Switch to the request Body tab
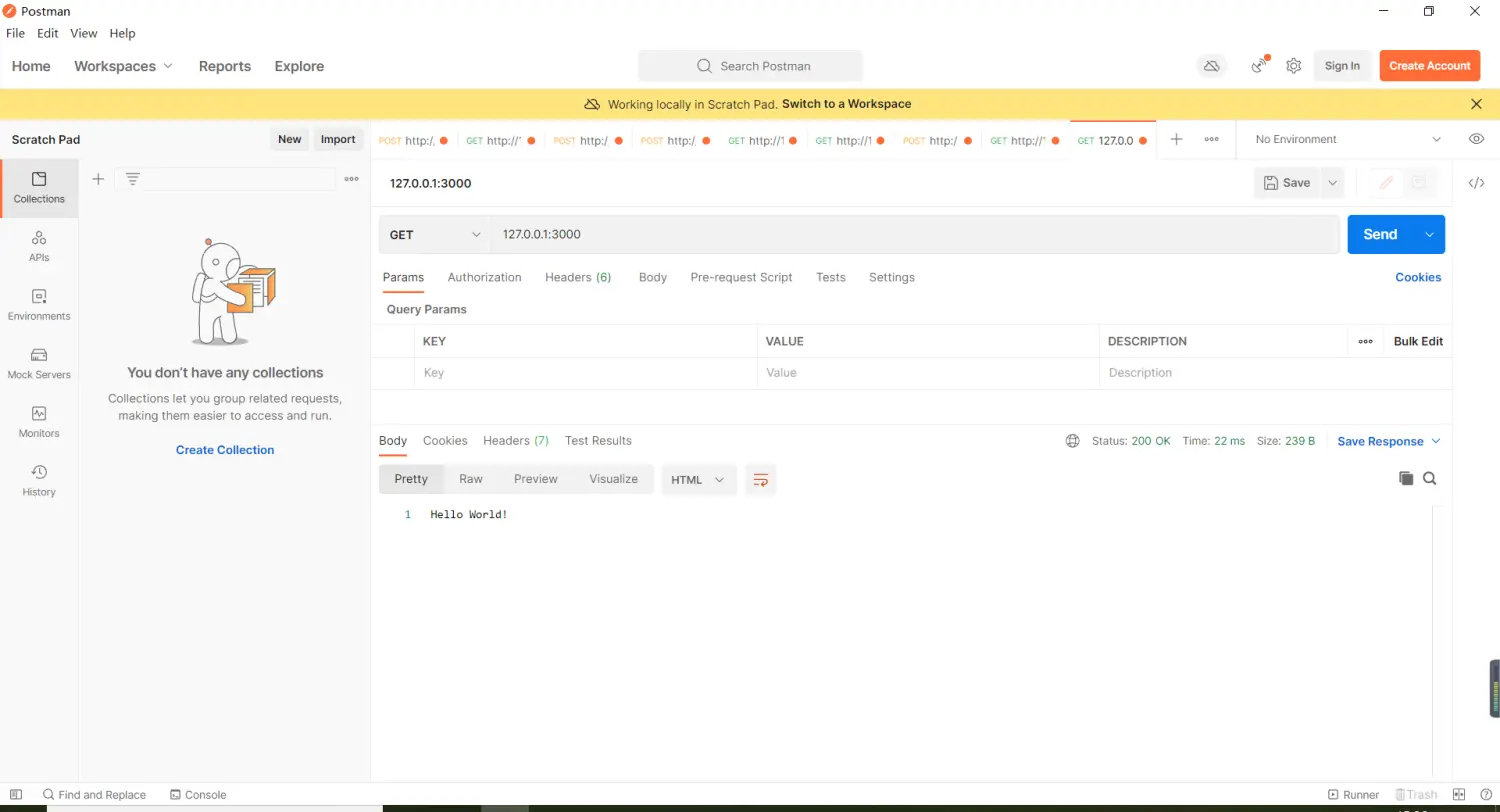This screenshot has height=812, width=1500. point(653,277)
